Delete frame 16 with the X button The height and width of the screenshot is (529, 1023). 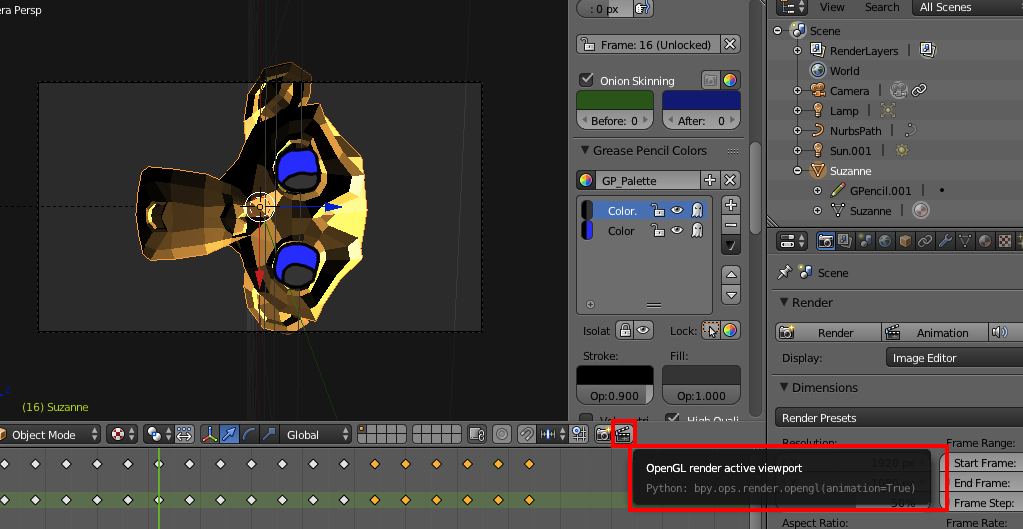730,44
